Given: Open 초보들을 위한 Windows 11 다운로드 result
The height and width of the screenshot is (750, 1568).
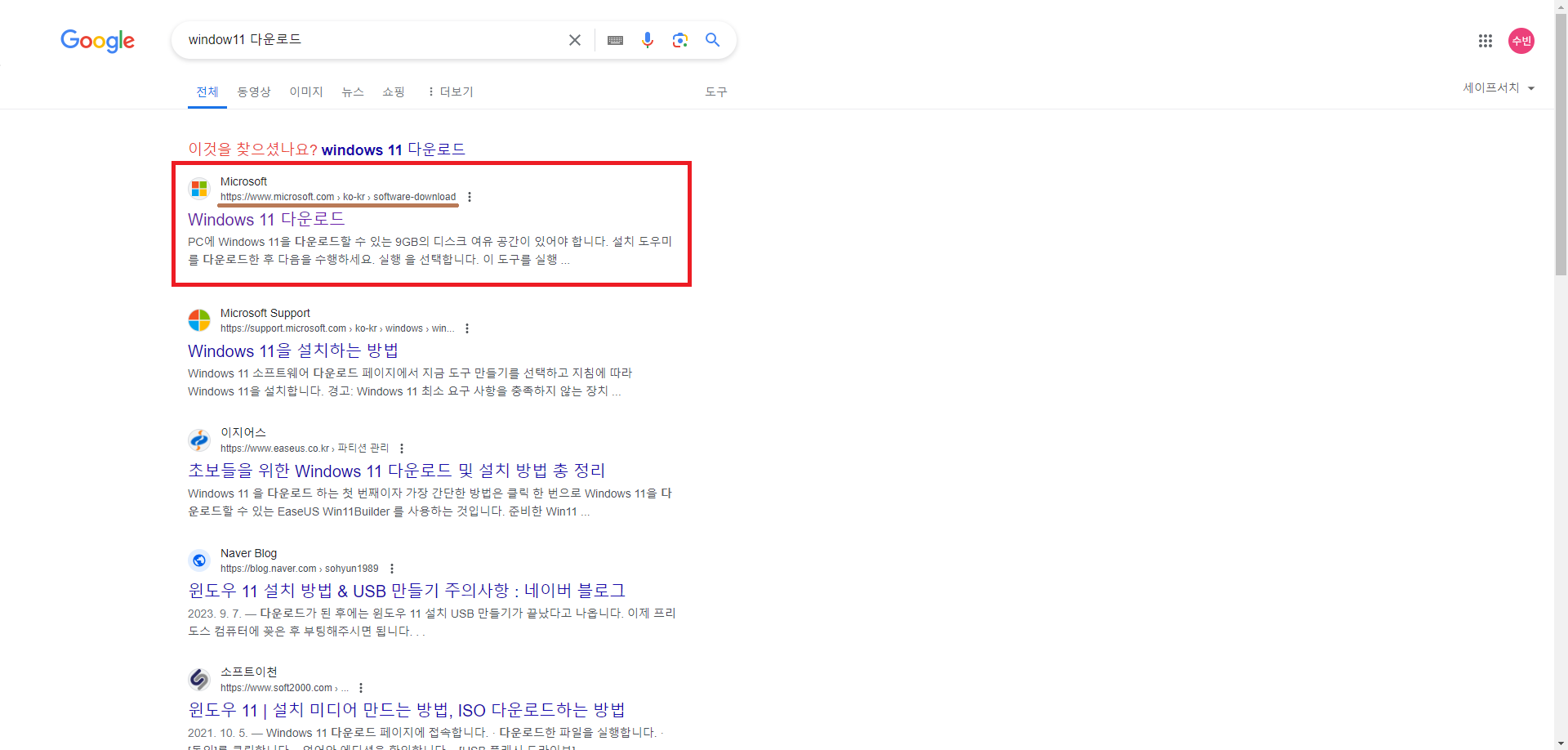Looking at the screenshot, I should 396,471.
